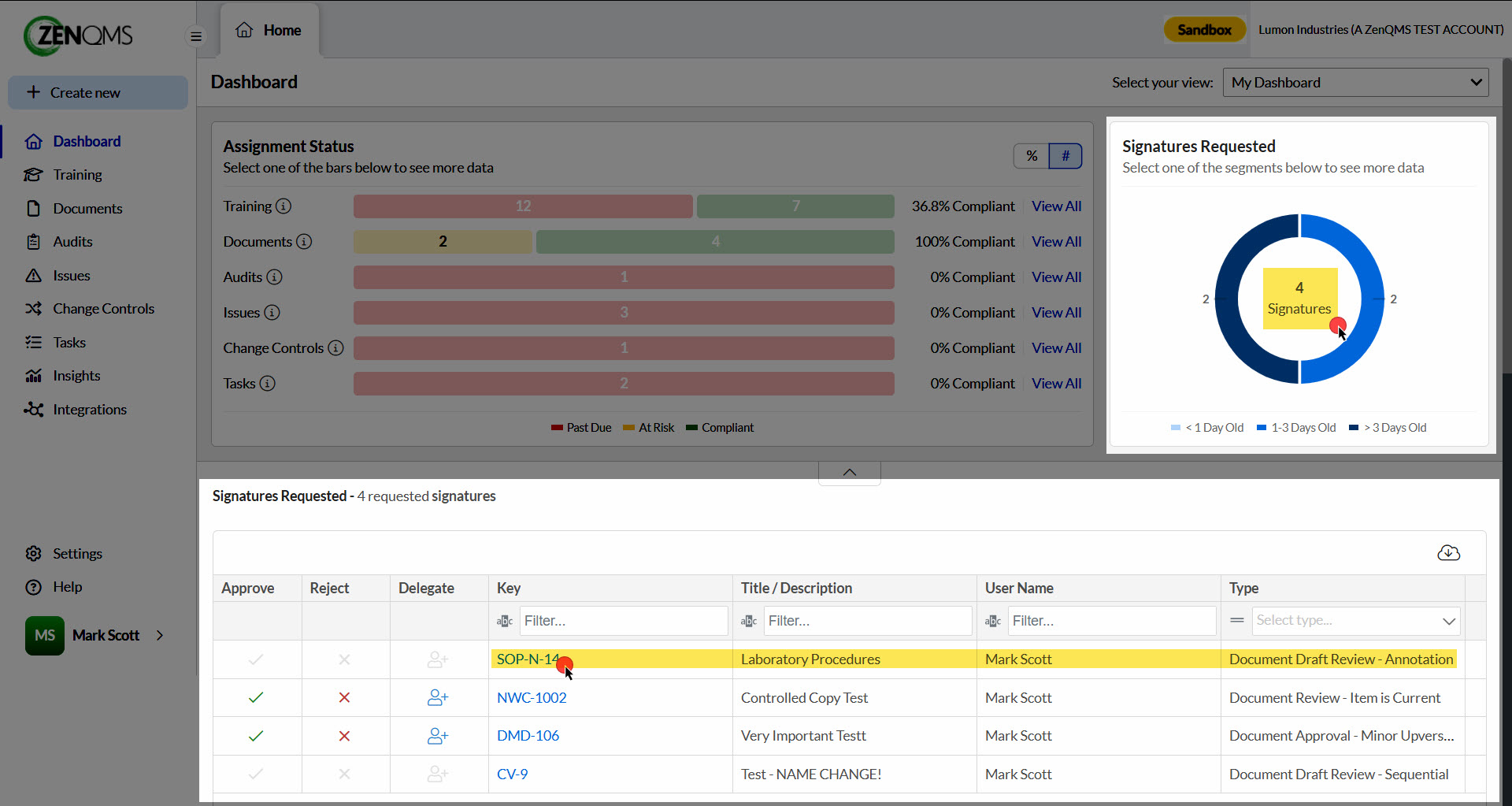Click the Create new button
The width and height of the screenshot is (1512, 806).
point(98,92)
